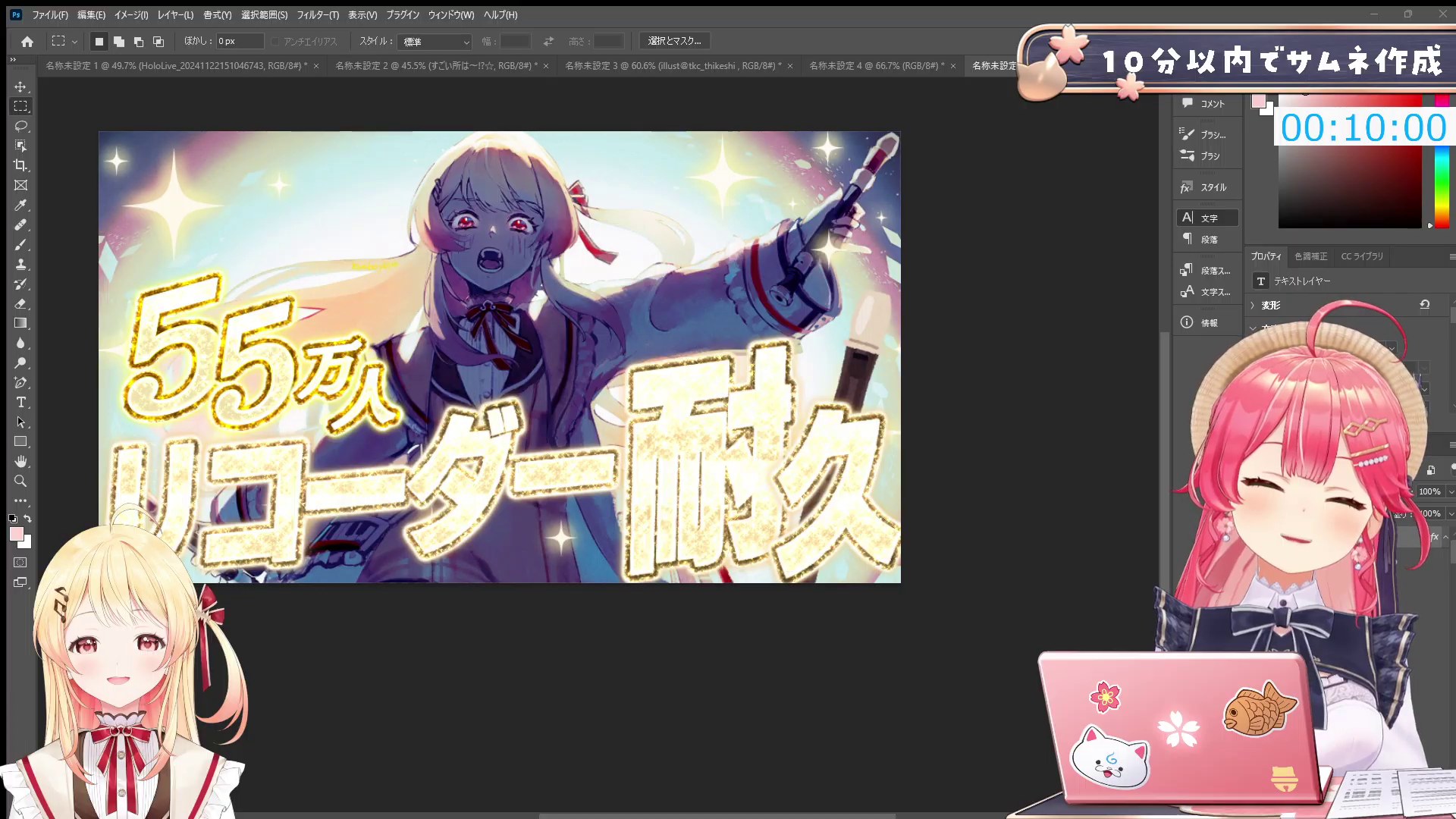Select the Gradient tool
The image size is (1456, 819).
(x=20, y=323)
